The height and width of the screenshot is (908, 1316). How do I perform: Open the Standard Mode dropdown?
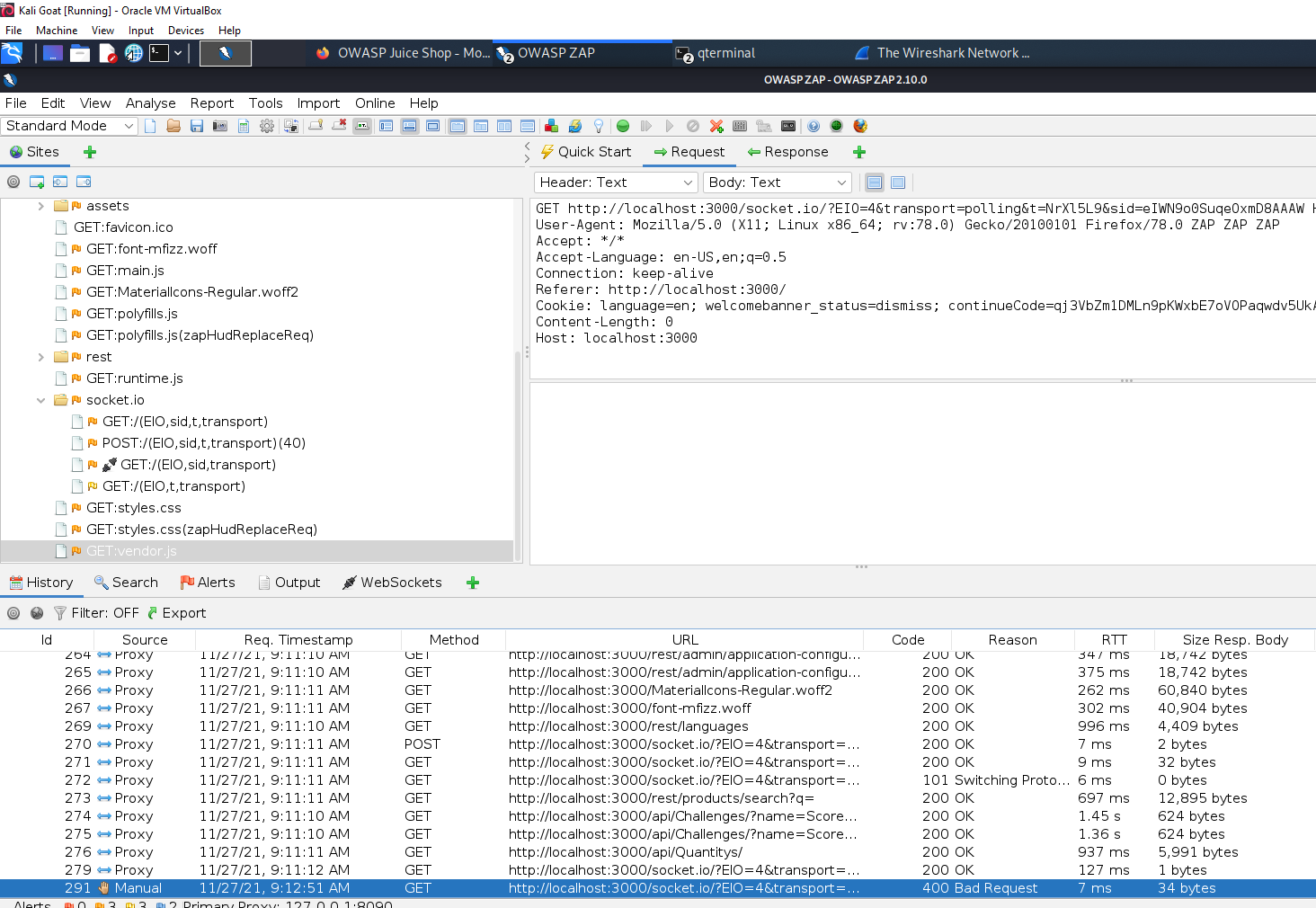pyautogui.click(x=69, y=126)
